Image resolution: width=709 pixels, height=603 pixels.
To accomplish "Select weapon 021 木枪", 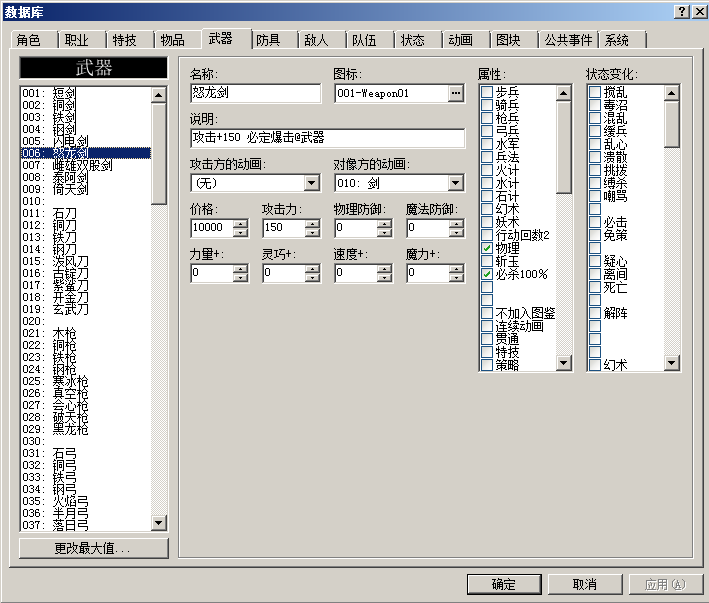I will pos(86,333).
